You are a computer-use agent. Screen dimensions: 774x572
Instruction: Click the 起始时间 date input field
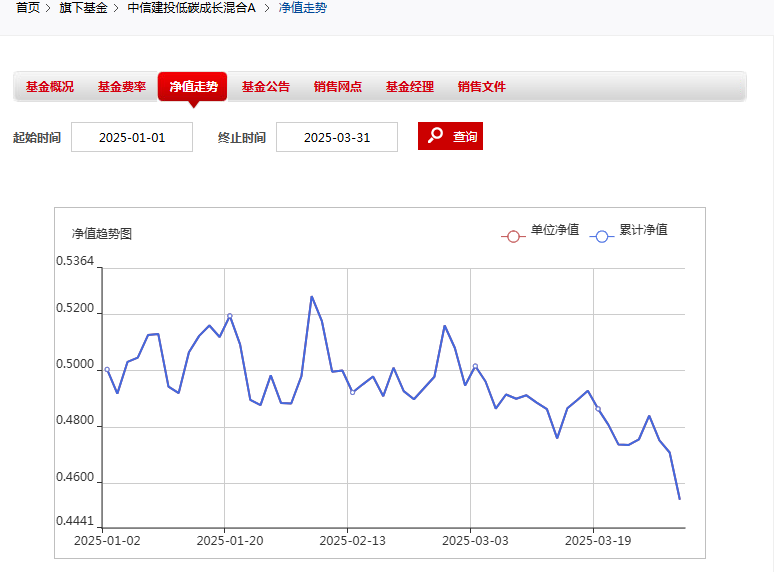point(132,137)
